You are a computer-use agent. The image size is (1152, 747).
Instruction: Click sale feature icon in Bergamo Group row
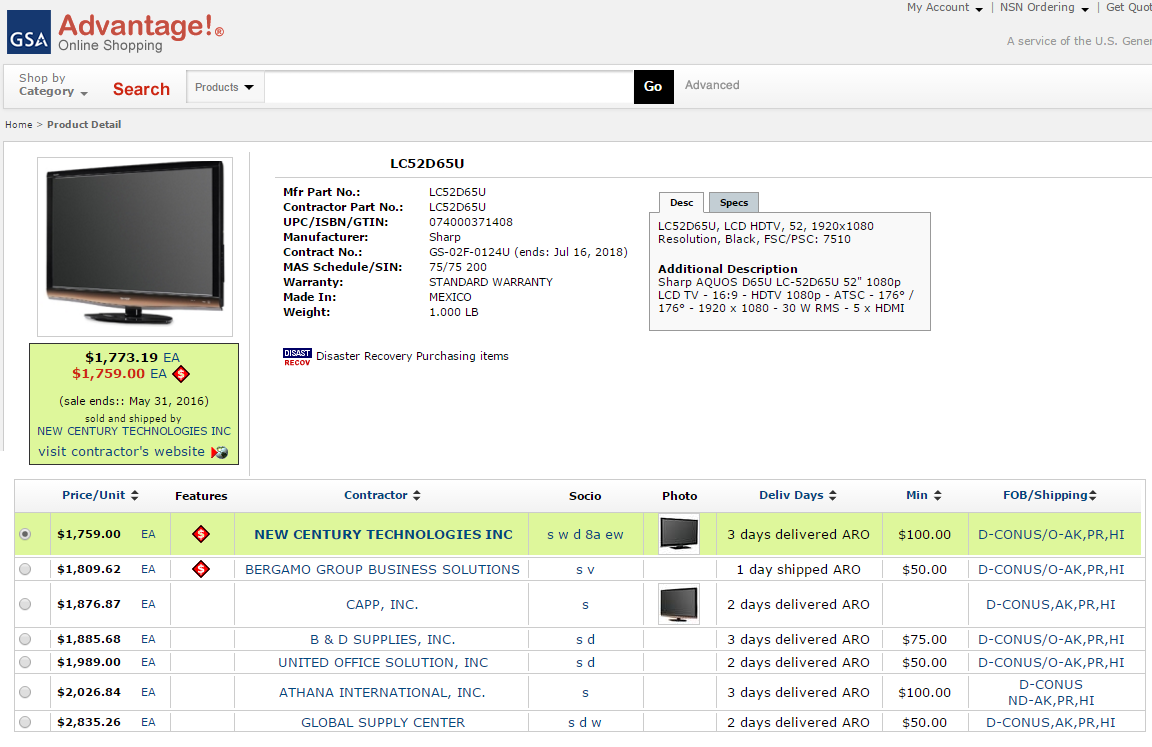[201, 569]
